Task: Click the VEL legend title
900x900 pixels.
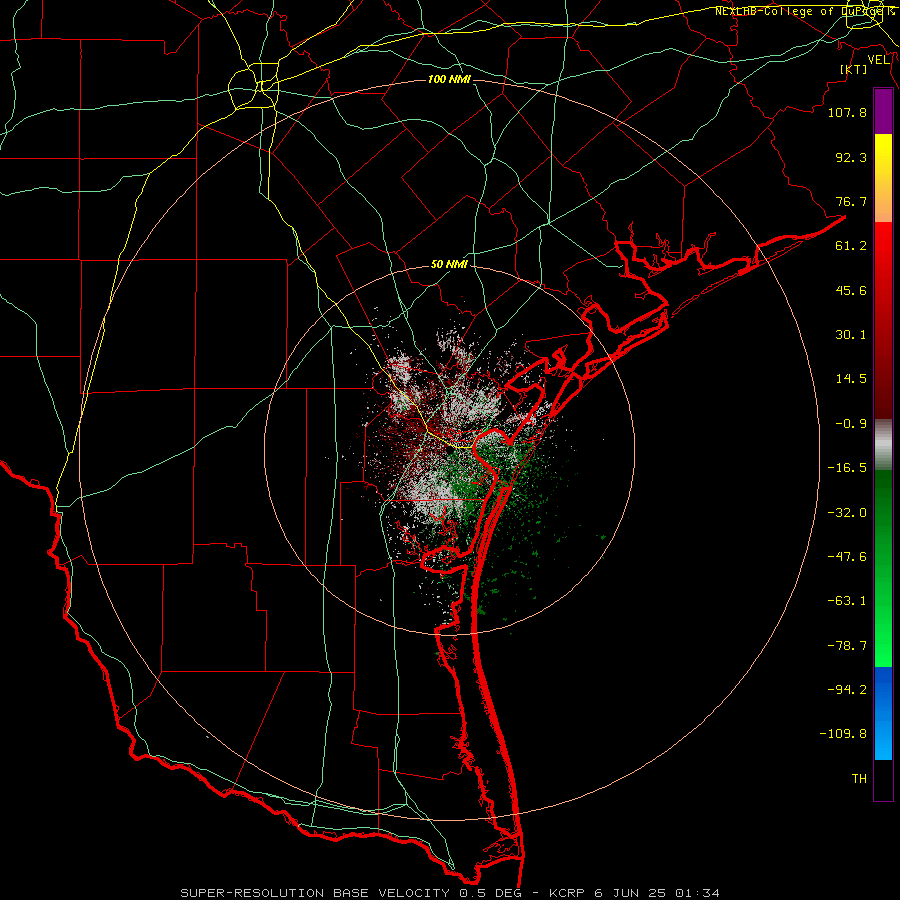Action: point(878,60)
